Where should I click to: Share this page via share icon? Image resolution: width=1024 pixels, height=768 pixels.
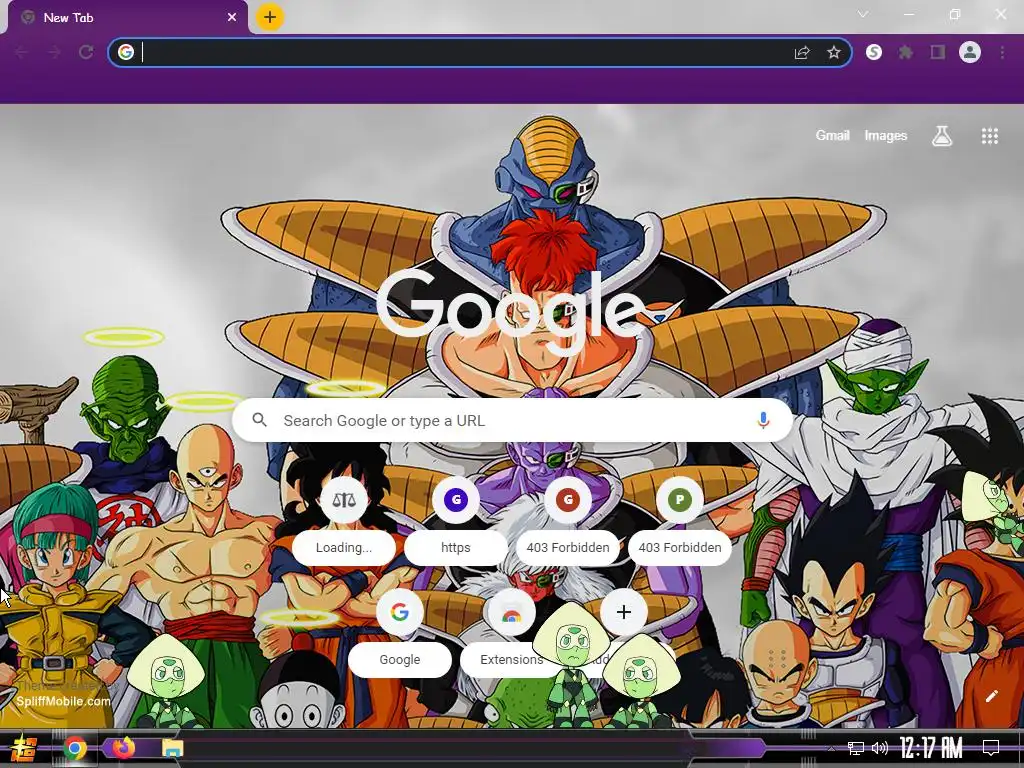tap(802, 52)
